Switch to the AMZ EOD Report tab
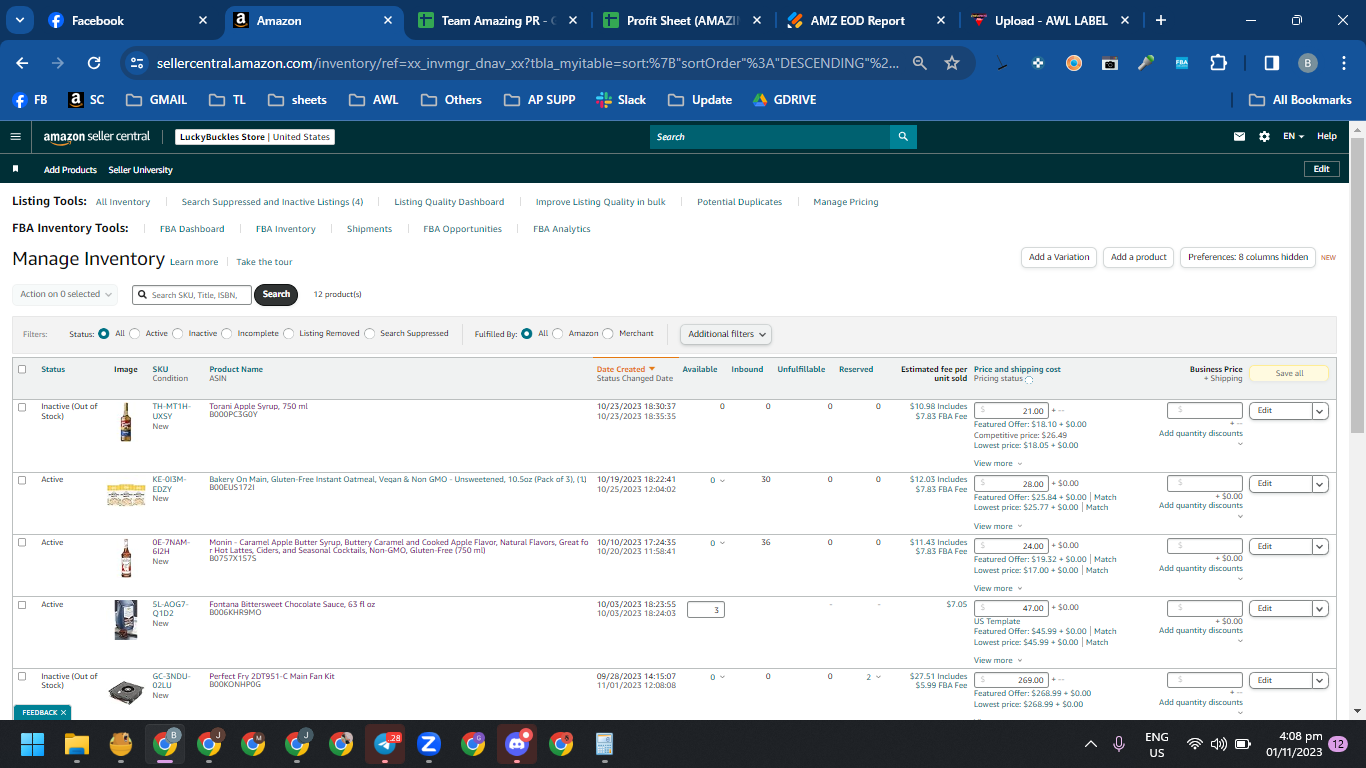1366x768 pixels. [x=865, y=21]
